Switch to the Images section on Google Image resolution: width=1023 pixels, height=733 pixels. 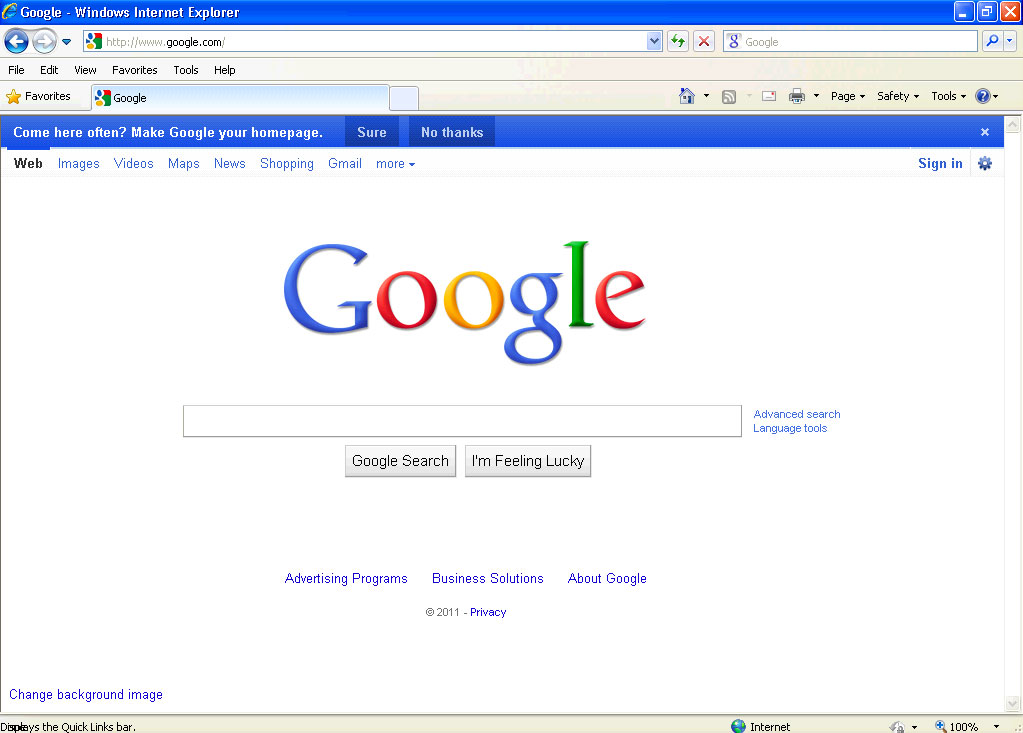pyautogui.click(x=78, y=163)
